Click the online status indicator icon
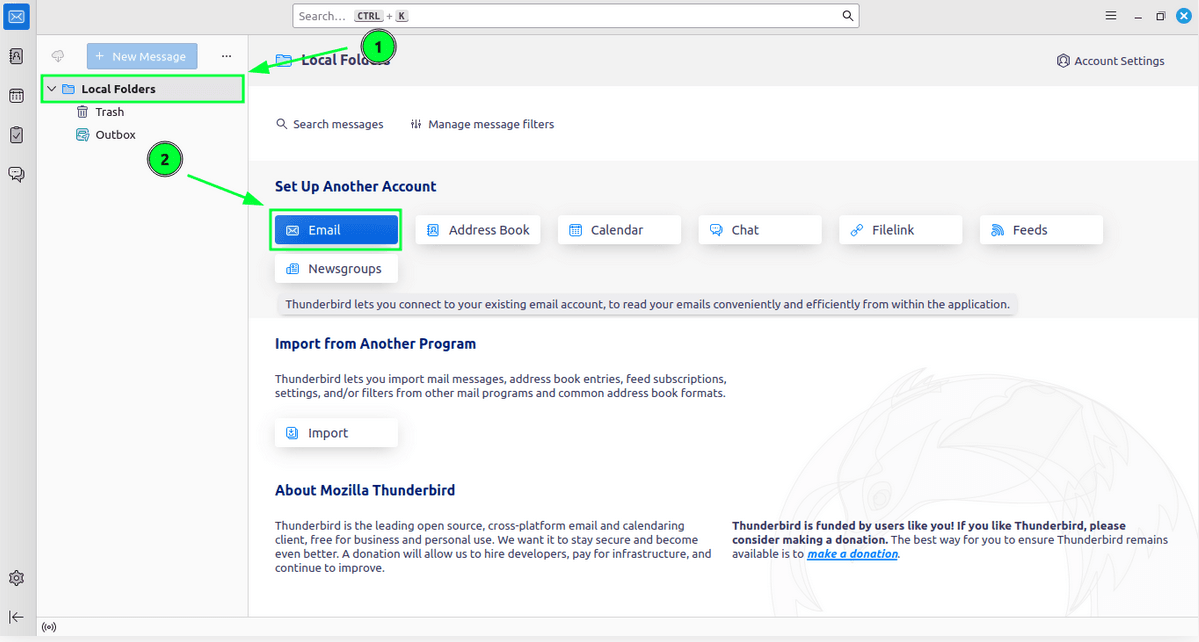Screen dimensions: 1199x642 49,628
